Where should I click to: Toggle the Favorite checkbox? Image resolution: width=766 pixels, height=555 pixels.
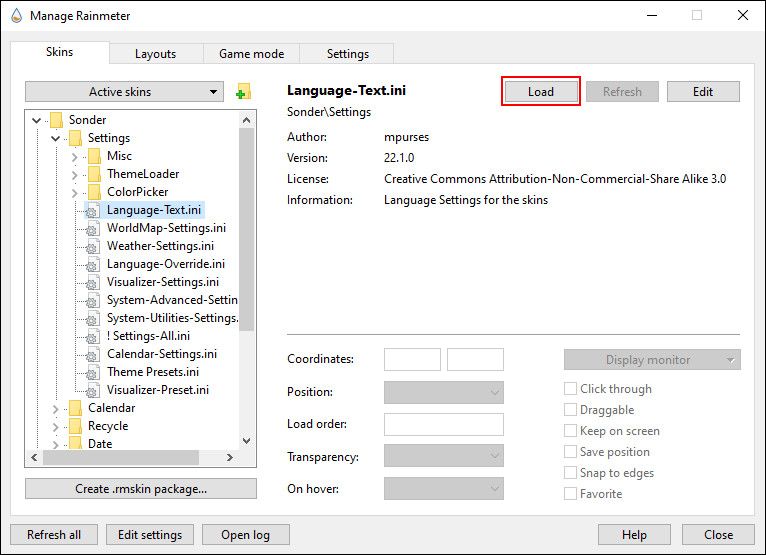pyautogui.click(x=570, y=494)
